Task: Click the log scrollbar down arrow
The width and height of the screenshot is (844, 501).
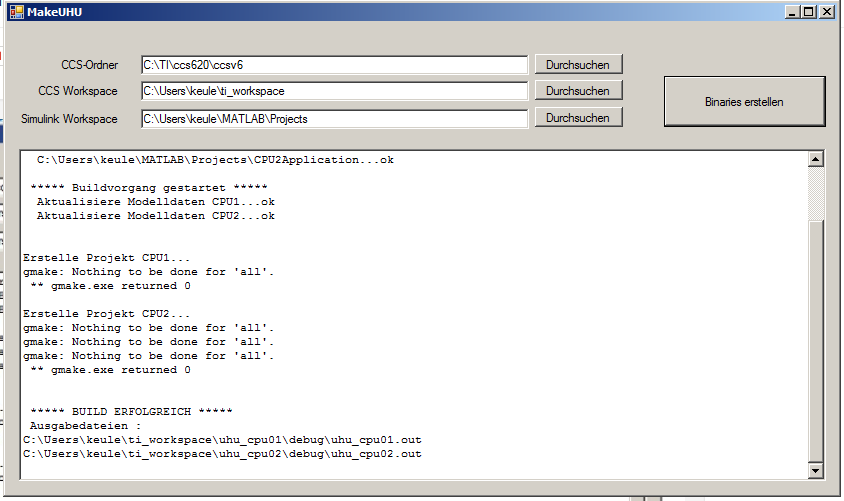Action: tap(815, 471)
